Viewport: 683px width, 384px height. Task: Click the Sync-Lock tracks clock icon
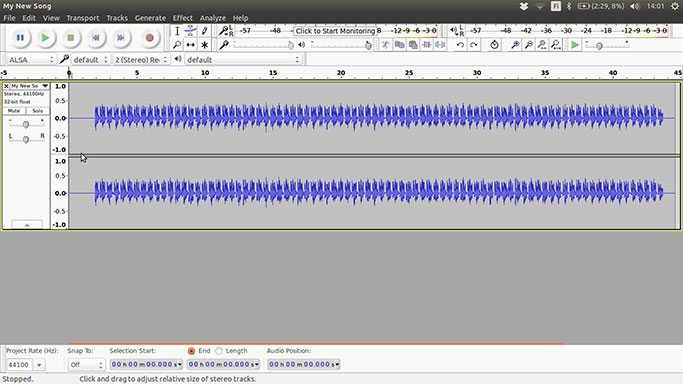(494, 45)
